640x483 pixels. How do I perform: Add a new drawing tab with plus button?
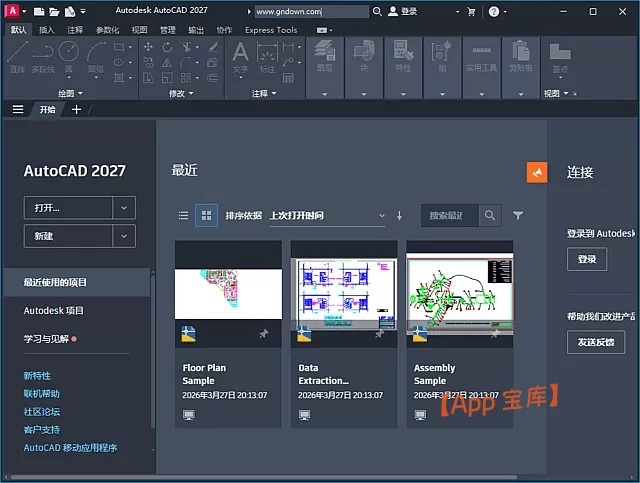[x=76, y=109]
